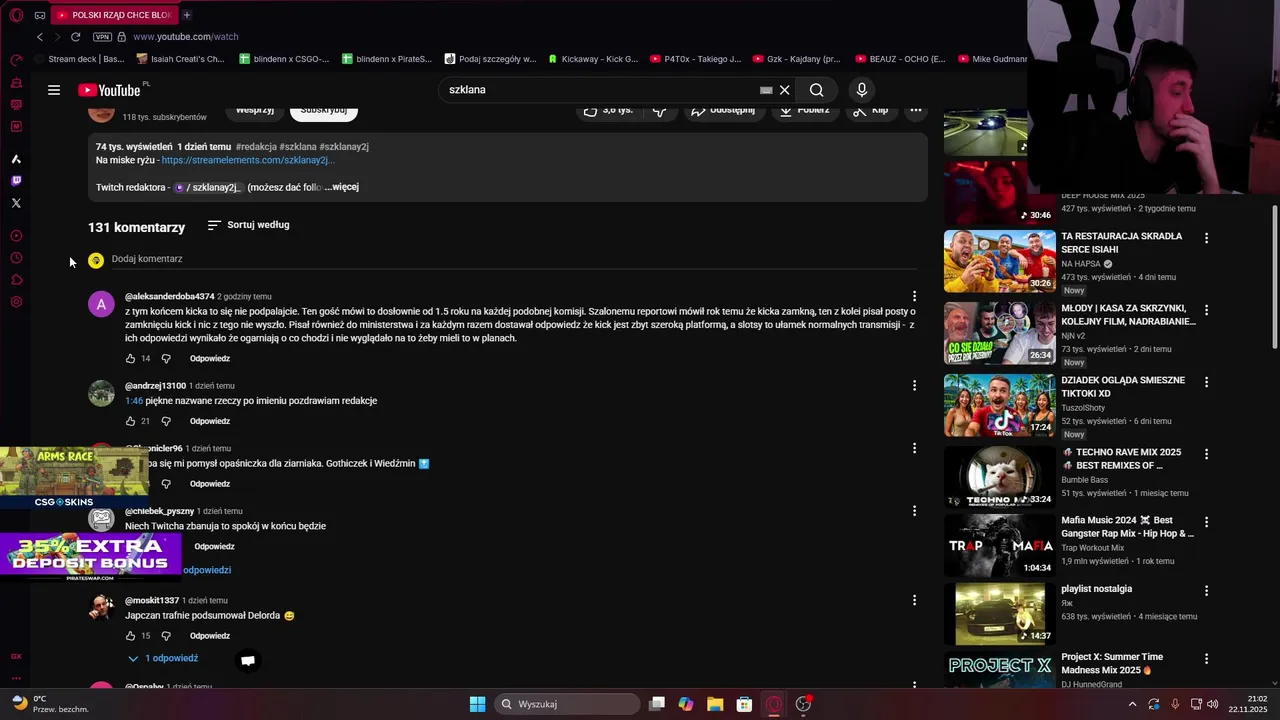1280x720 pixels.
Task: Reply to andrzej13100 with Odpowiedz
Action: (210, 421)
